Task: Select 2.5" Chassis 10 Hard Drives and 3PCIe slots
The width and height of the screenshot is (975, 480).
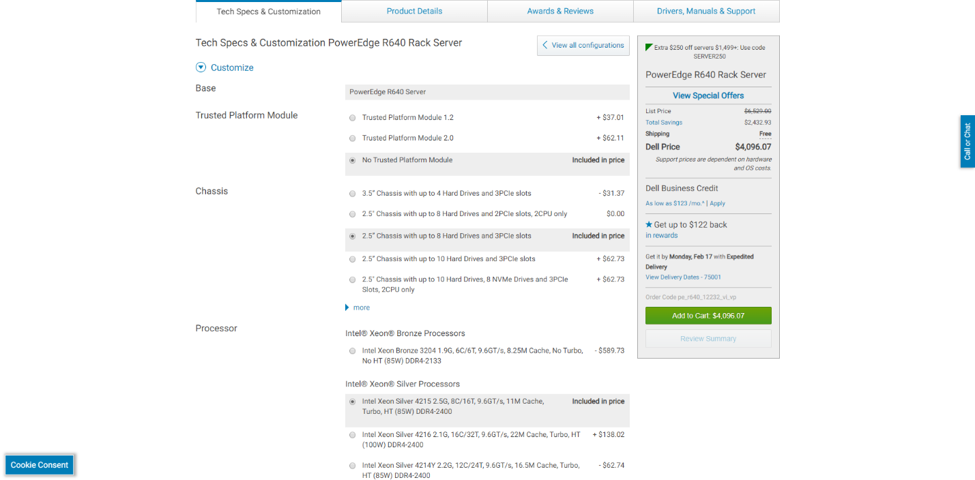Action: pyautogui.click(x=353, y=259)
